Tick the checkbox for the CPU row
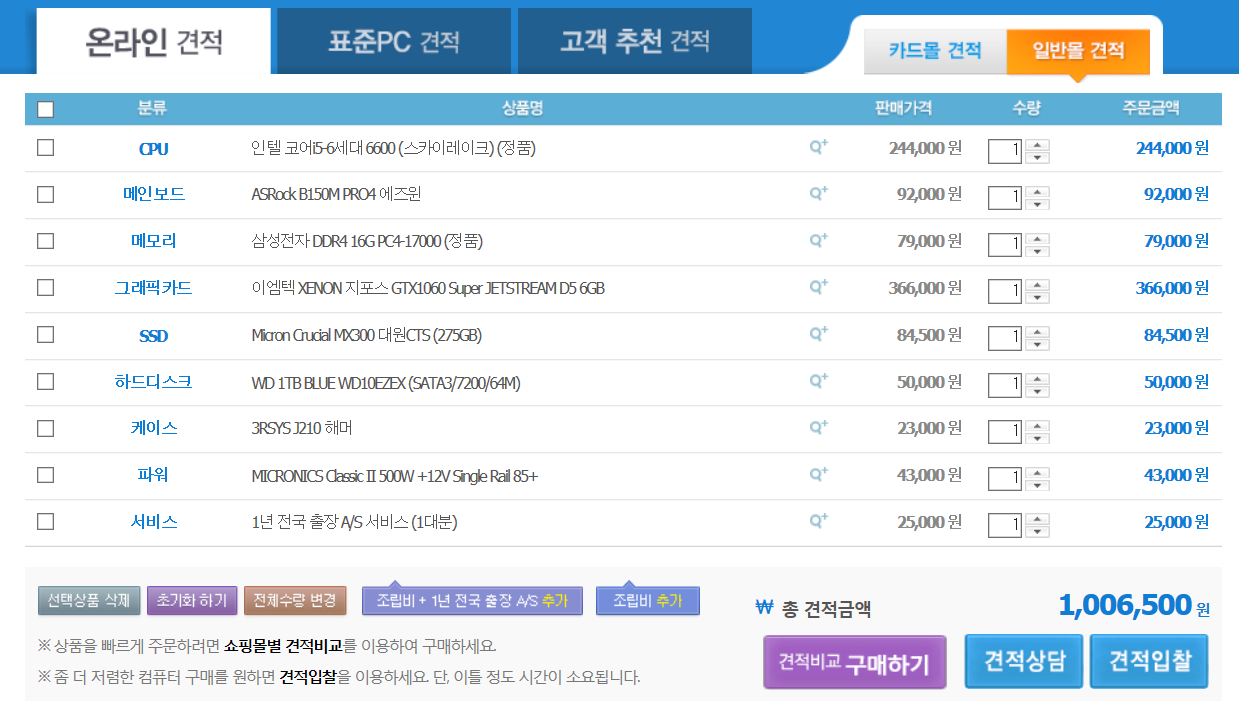The image size is (1239, 701). [45, 148]
